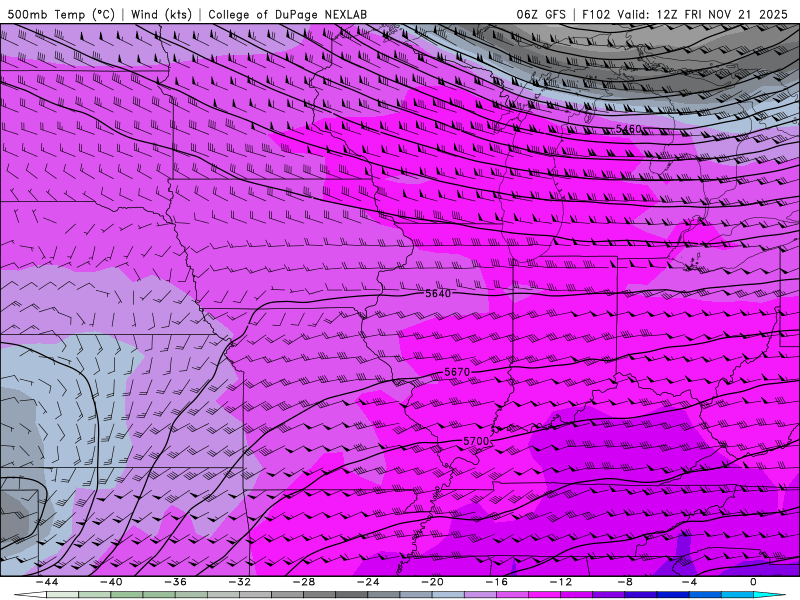Click the "College of DuPage NEXLAB" credit text
Viewport: 800px width, 600px height.
tap(287, 14)
